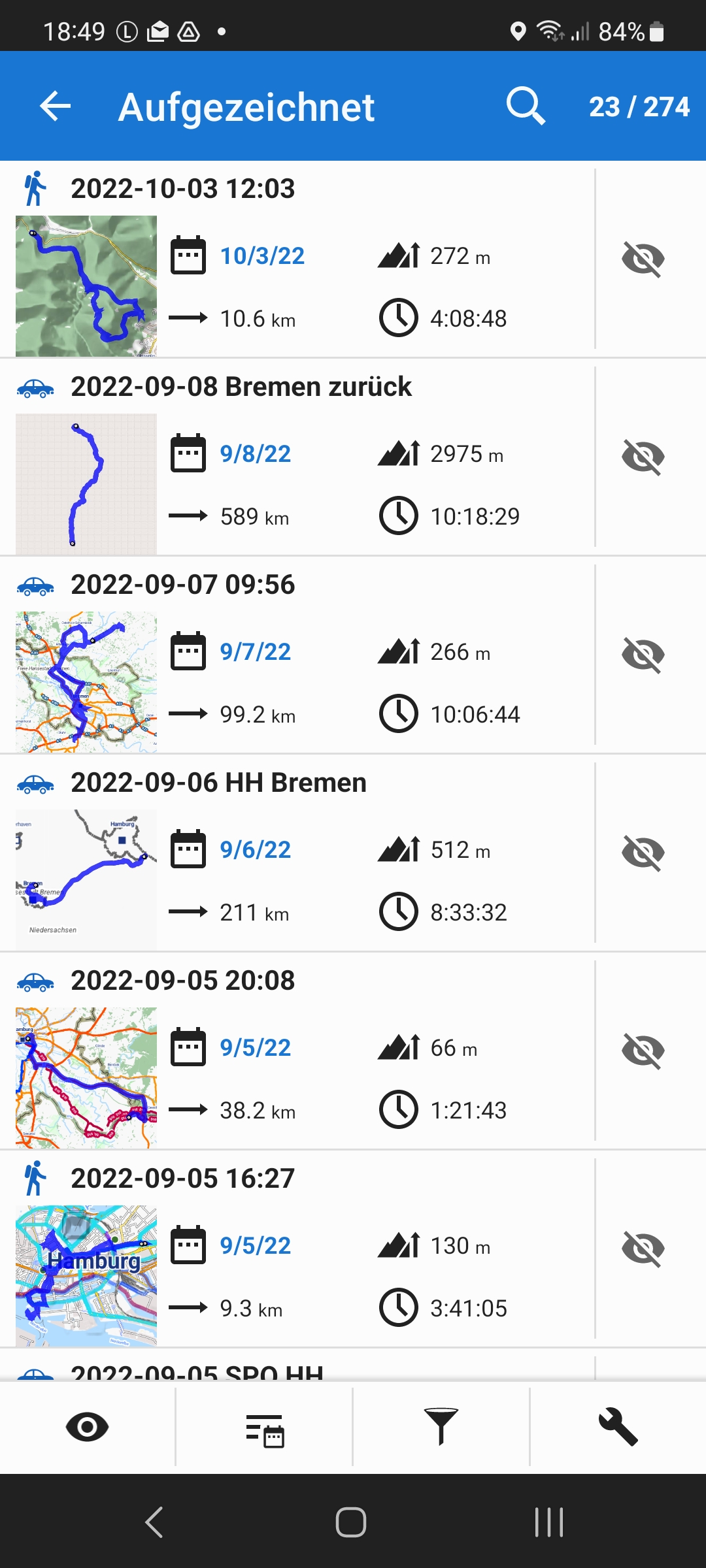Screen dimensions: 706x1568
Task: Toggle visibility of Bremen zurück track
Action: point(643,457)
